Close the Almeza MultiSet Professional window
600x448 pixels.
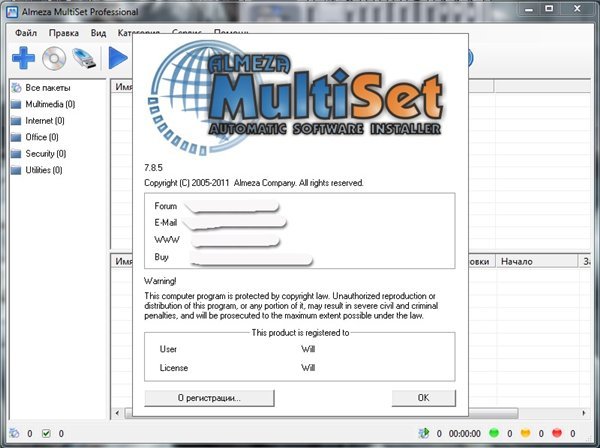coord(577,9)
